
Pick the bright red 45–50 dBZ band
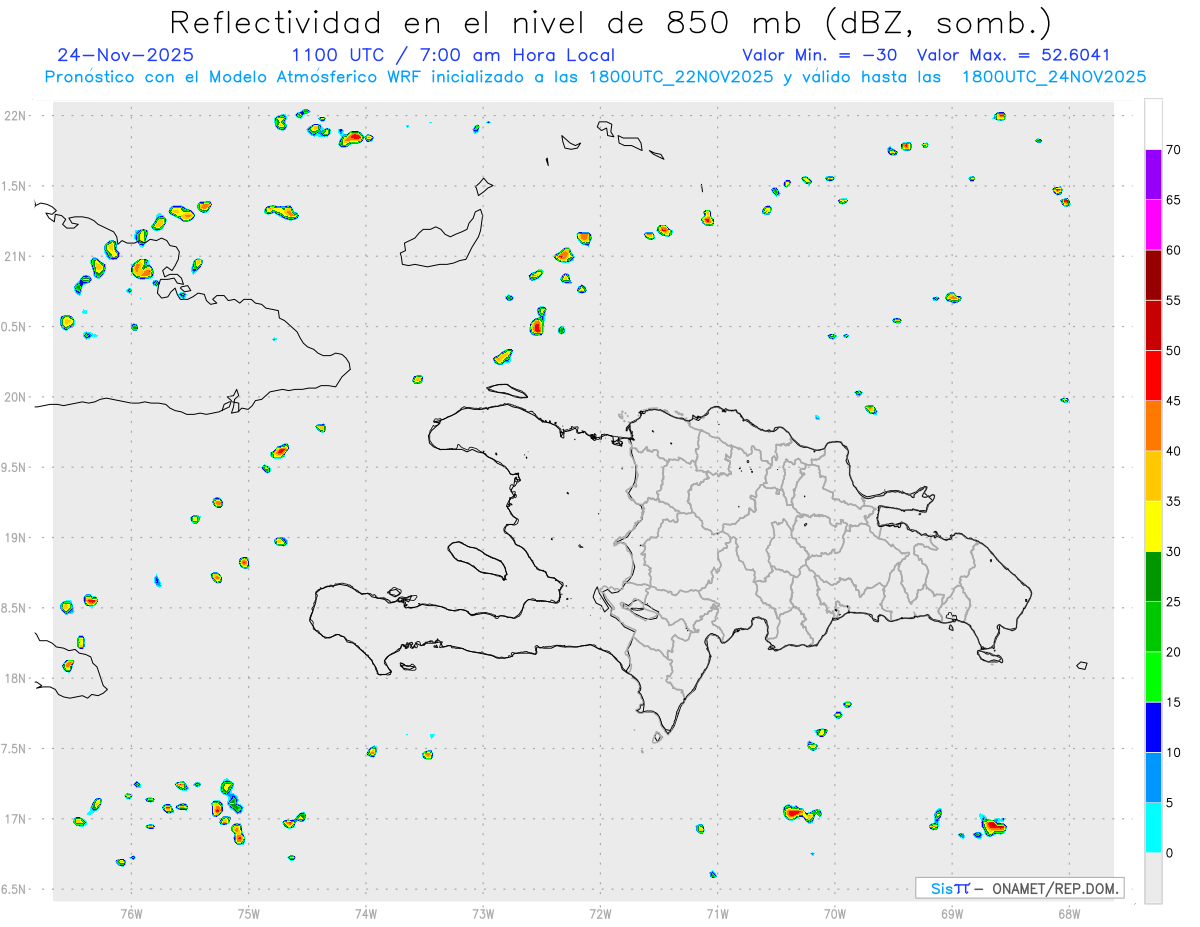pos(1153,376)
